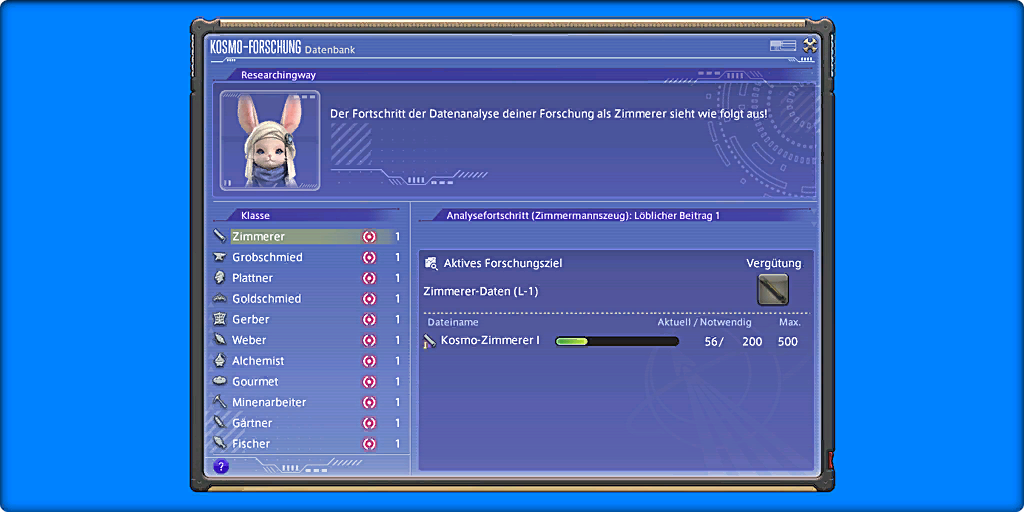This screenshot has height=512, width=1024.
Task: Click the crossed-tools icon in the title bar
Action: tap(810, 46)
